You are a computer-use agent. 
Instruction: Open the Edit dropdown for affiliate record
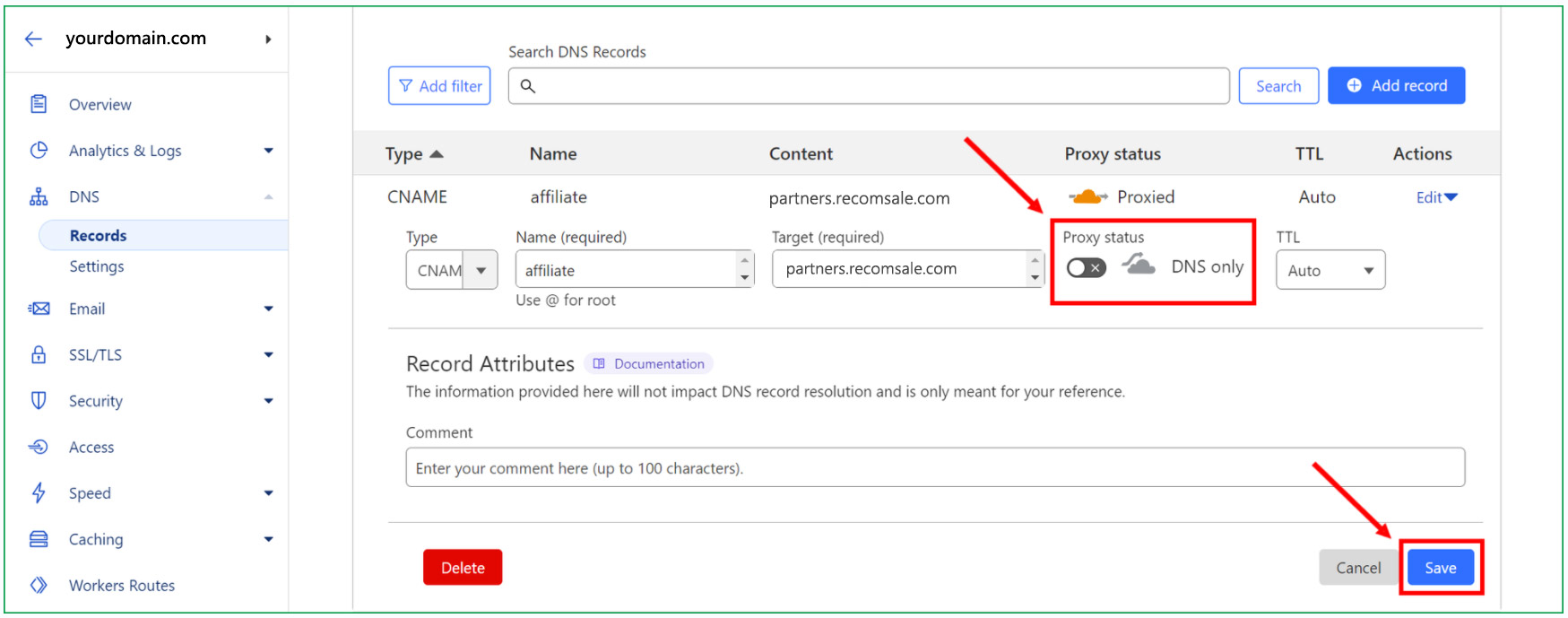[1436, 197]
